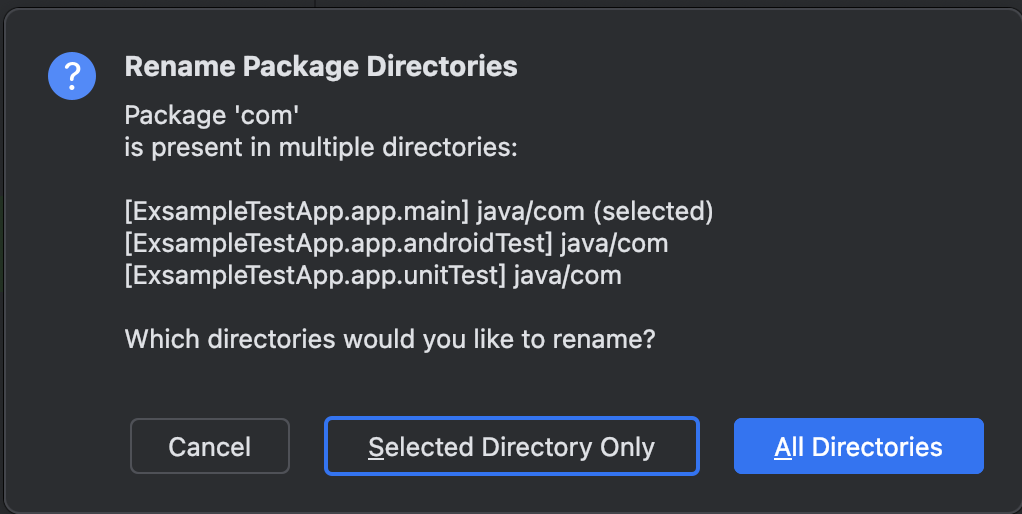Click the [ExsampleTestApp.app.androidTest] module name
This screenshot has width=1022, height=514.
coord(339,243)
